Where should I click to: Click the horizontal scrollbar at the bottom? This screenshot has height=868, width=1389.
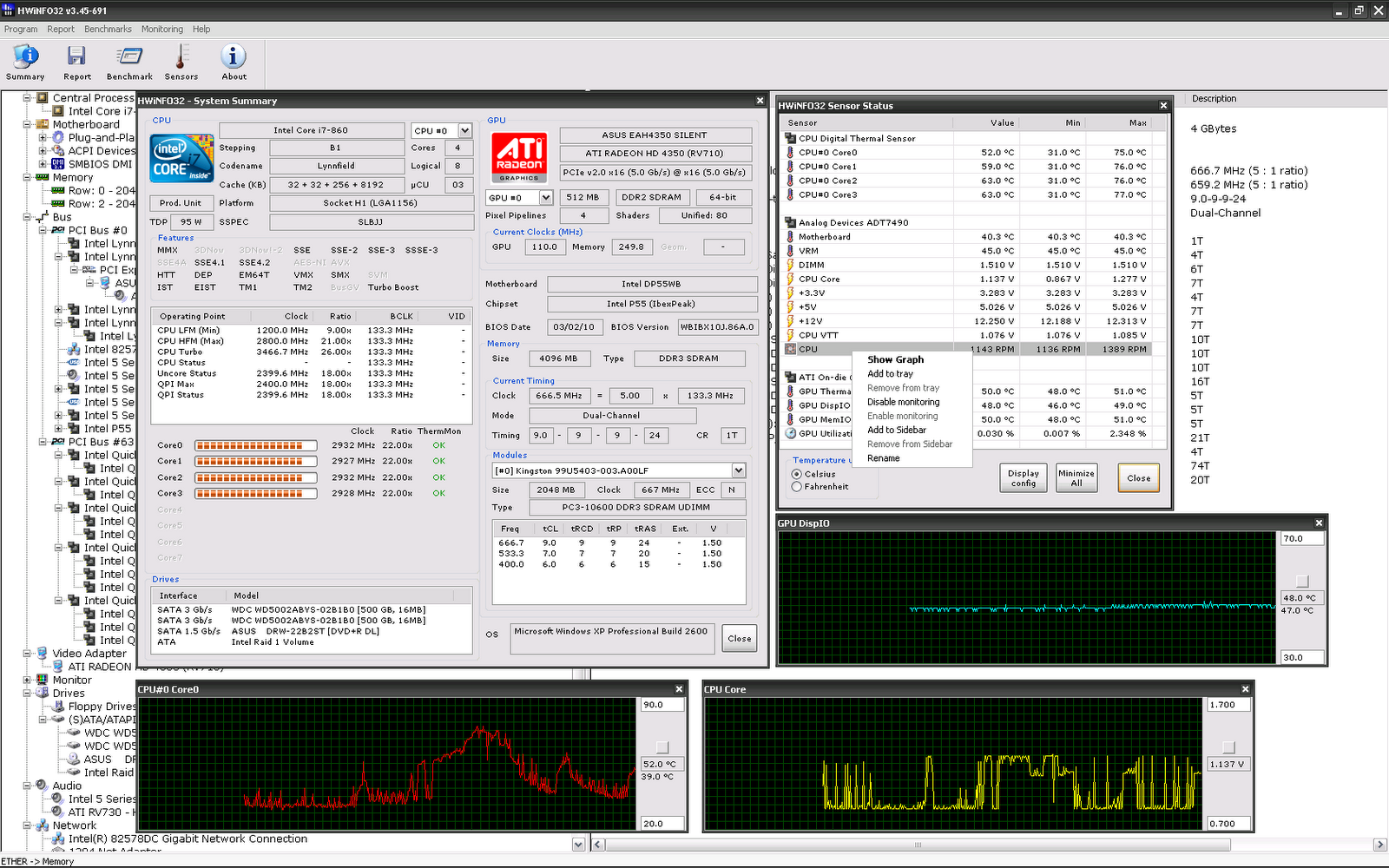(916, 845)
